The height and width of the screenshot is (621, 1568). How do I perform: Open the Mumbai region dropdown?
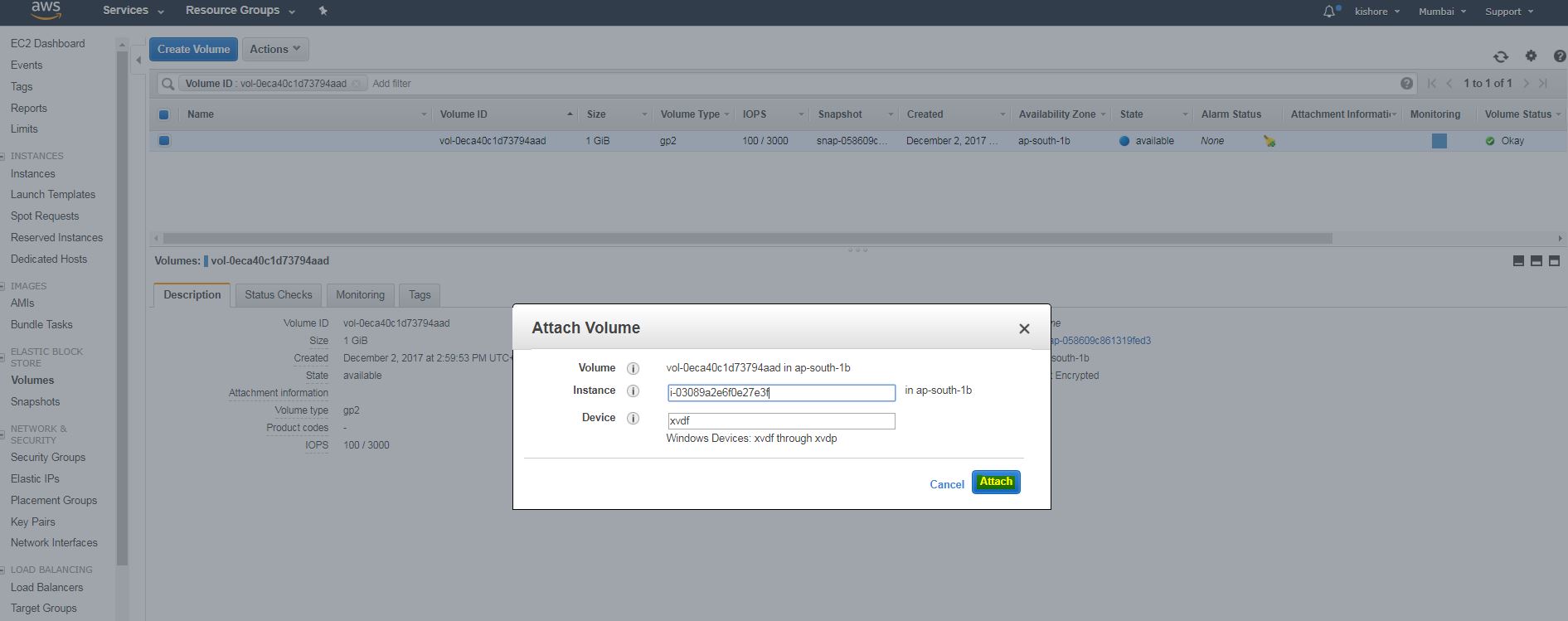(x=1441, y=12)
